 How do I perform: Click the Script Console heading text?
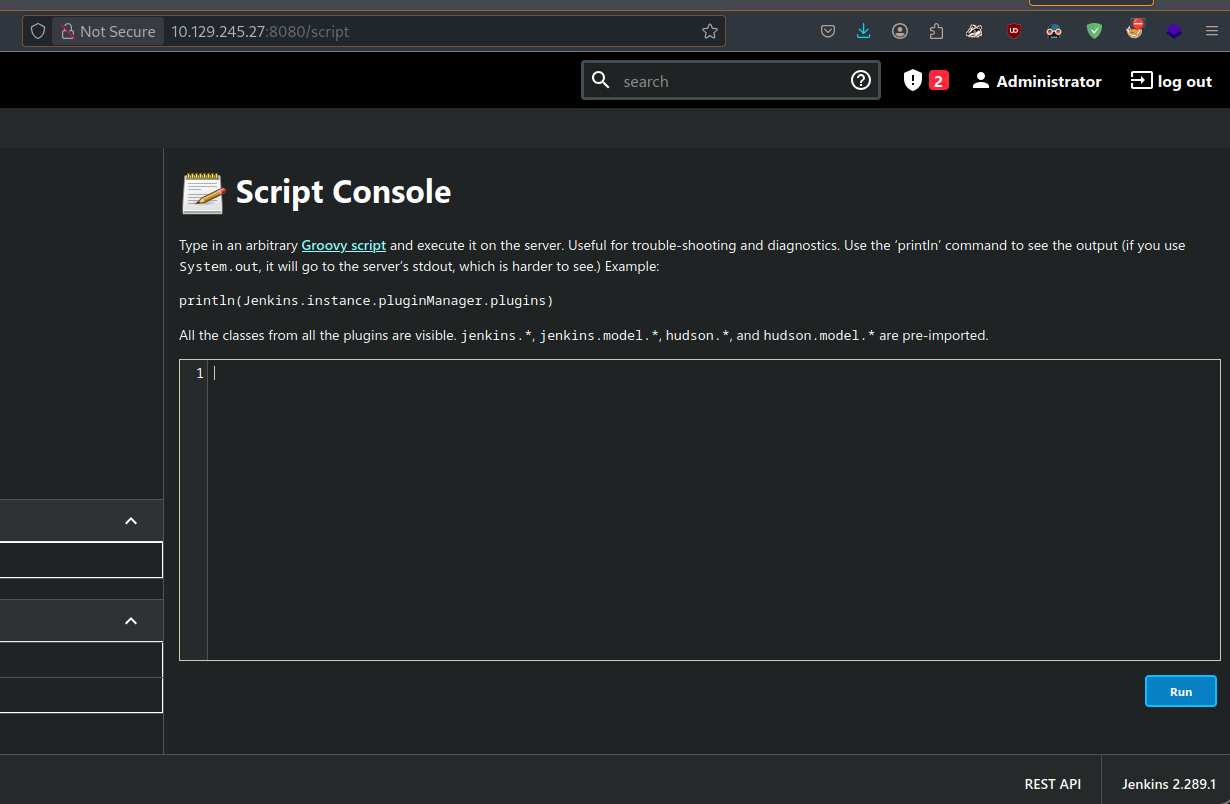343,192
